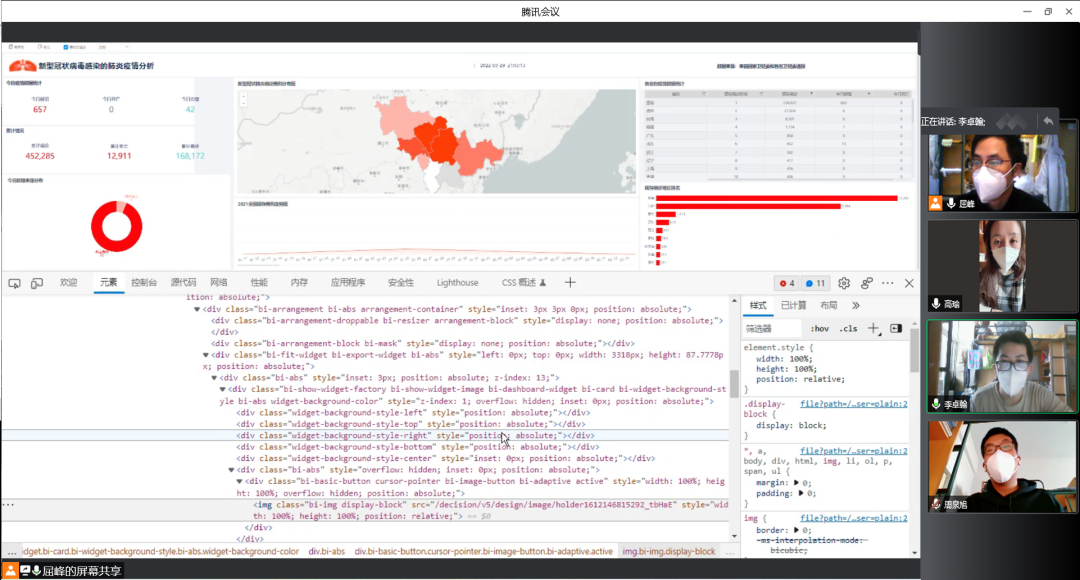The height and width of the screenshot is (580, 1080).
Task: Expand the margin property triangle
Action: click(795, 482)
